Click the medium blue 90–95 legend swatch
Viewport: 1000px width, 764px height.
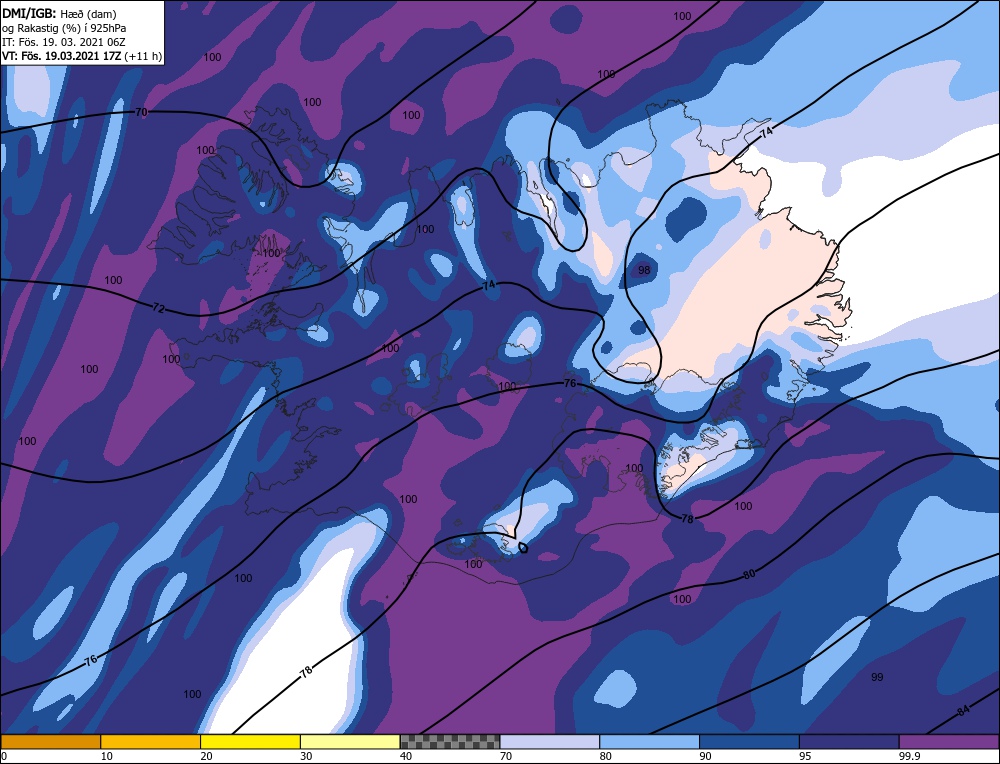pos(749,741)
